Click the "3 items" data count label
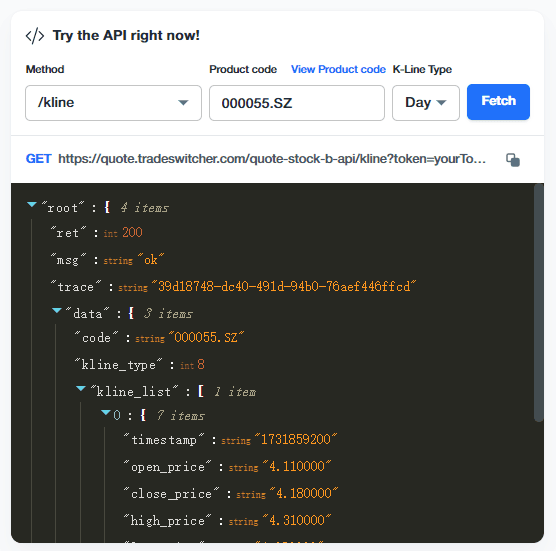The height and width of the screenshot is (551, 556). pos(168,314)
